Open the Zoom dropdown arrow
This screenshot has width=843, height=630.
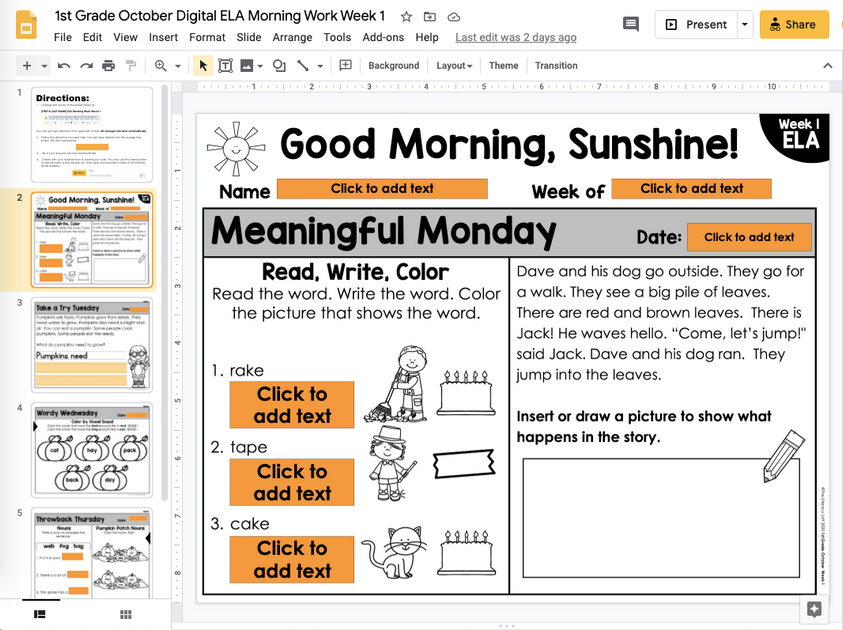click(177, 65)
